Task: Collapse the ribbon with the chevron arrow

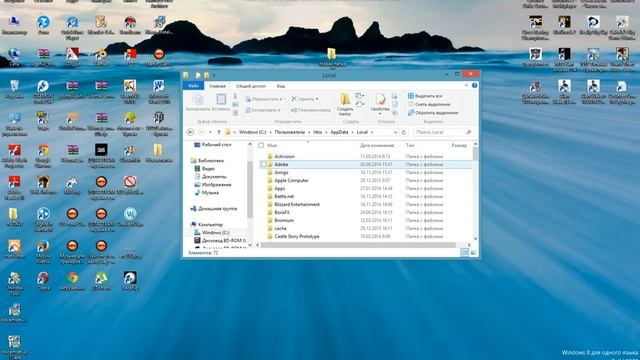Action: (x=466, y=86)
